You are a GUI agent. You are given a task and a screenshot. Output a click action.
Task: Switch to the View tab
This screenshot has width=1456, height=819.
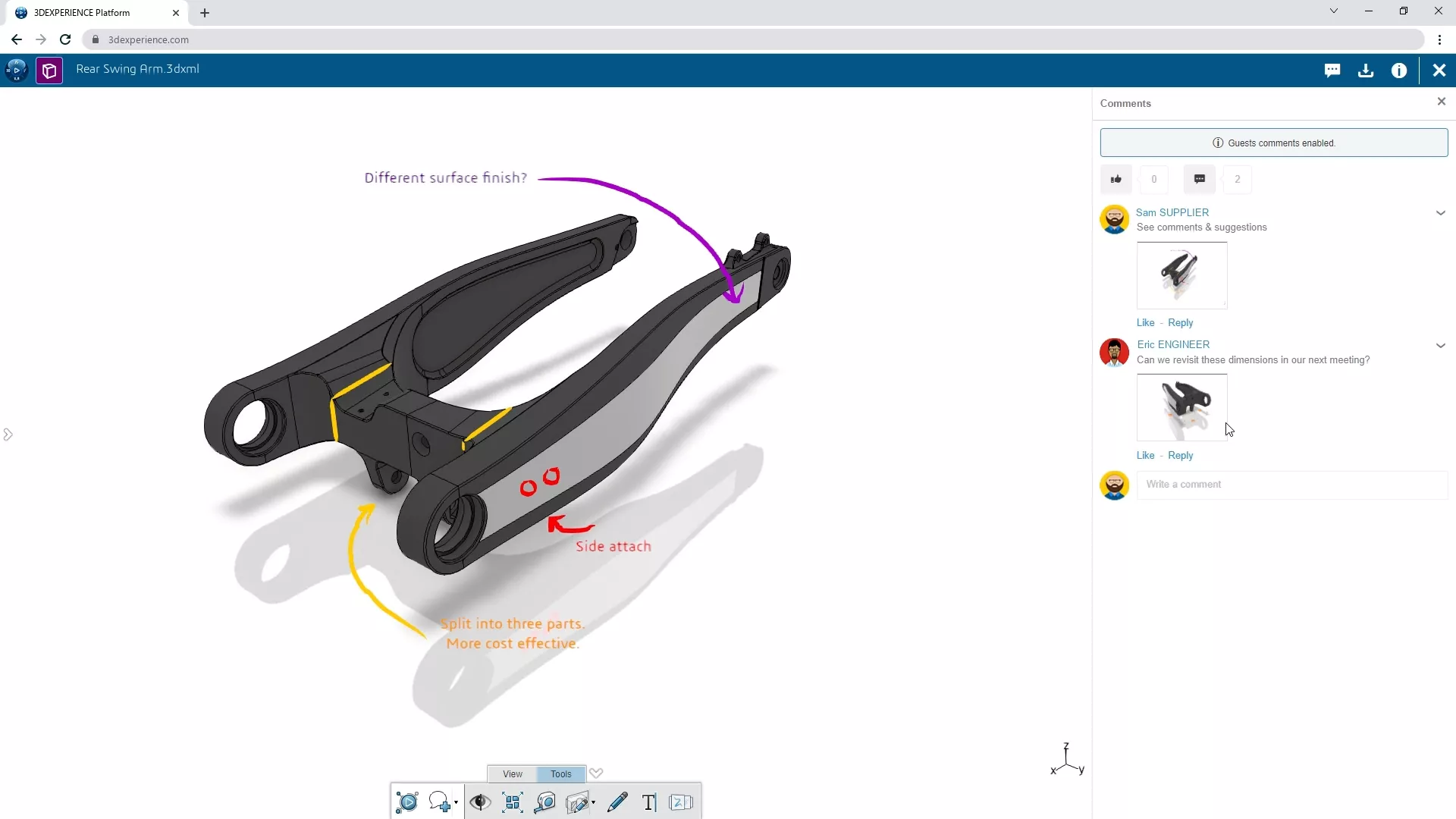coord(512,773)
